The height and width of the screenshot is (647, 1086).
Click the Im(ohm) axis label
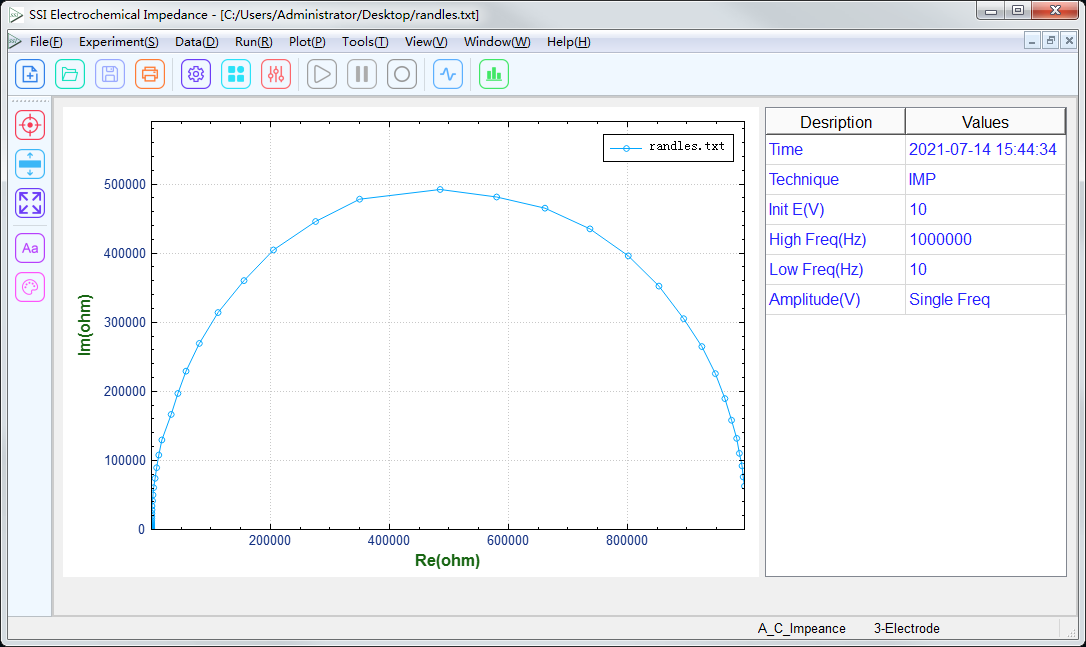tap(84, 325)
